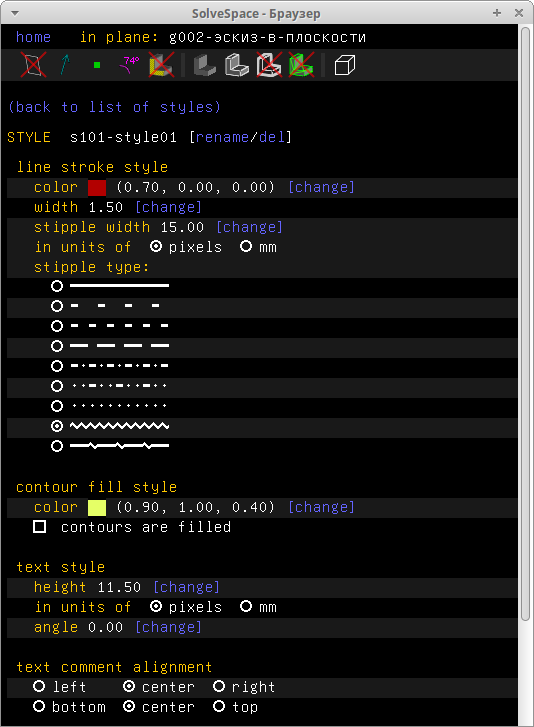Toggle constraints display 74° icon
The image size is (534, 727).
pyautogui.click(x=129, y=64)
